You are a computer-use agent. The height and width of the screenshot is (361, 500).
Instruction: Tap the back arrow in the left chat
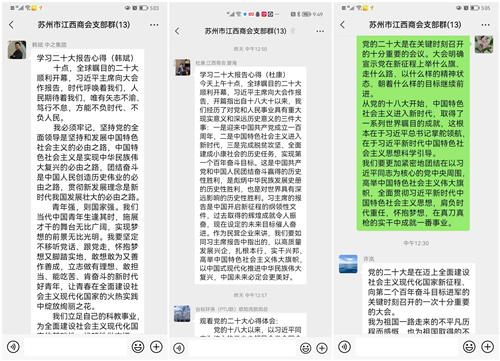pos(11,25)
